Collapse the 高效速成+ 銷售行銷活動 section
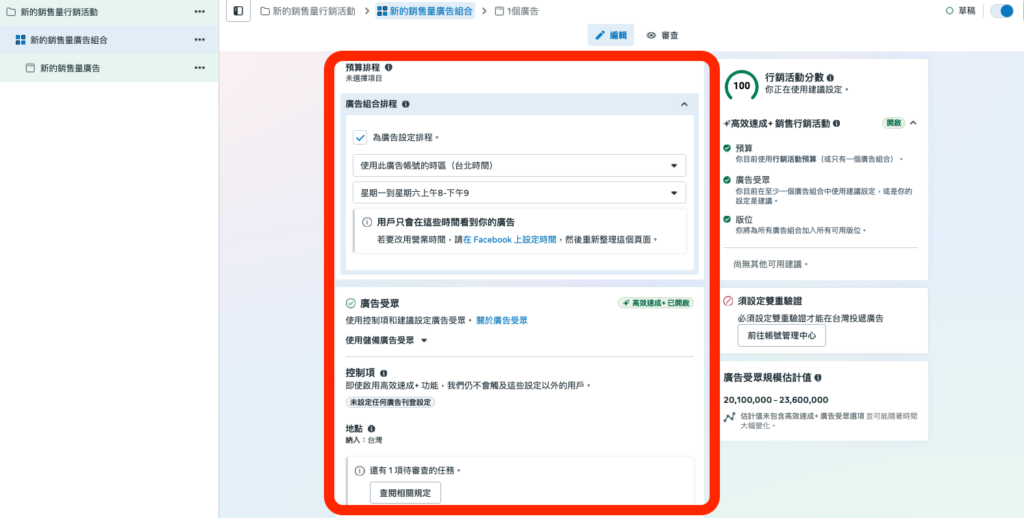 point(913,123)
